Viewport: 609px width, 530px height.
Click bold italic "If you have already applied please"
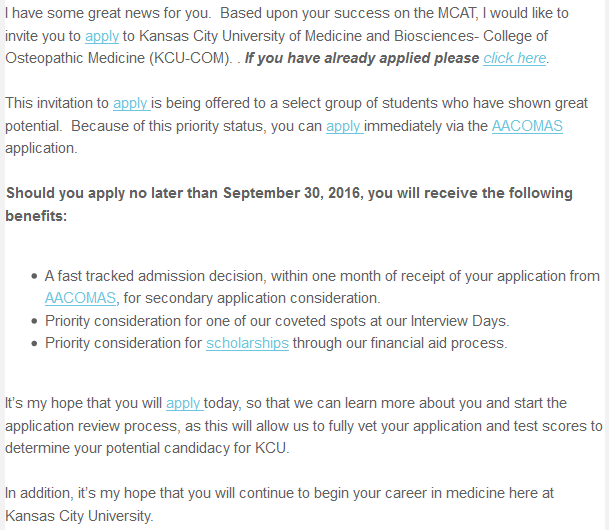point(362,58)
